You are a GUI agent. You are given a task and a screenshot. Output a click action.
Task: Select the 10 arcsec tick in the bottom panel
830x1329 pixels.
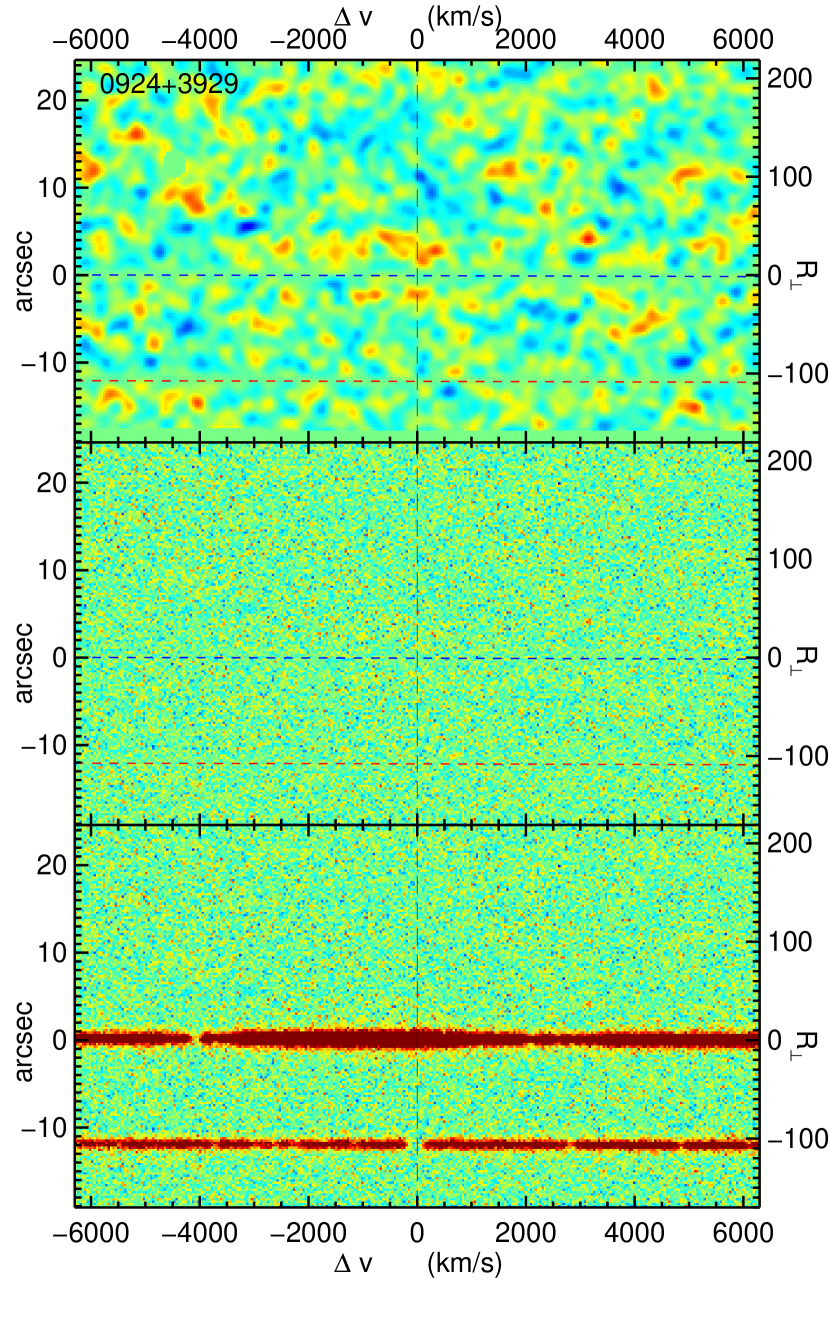[x=53, y=953]
